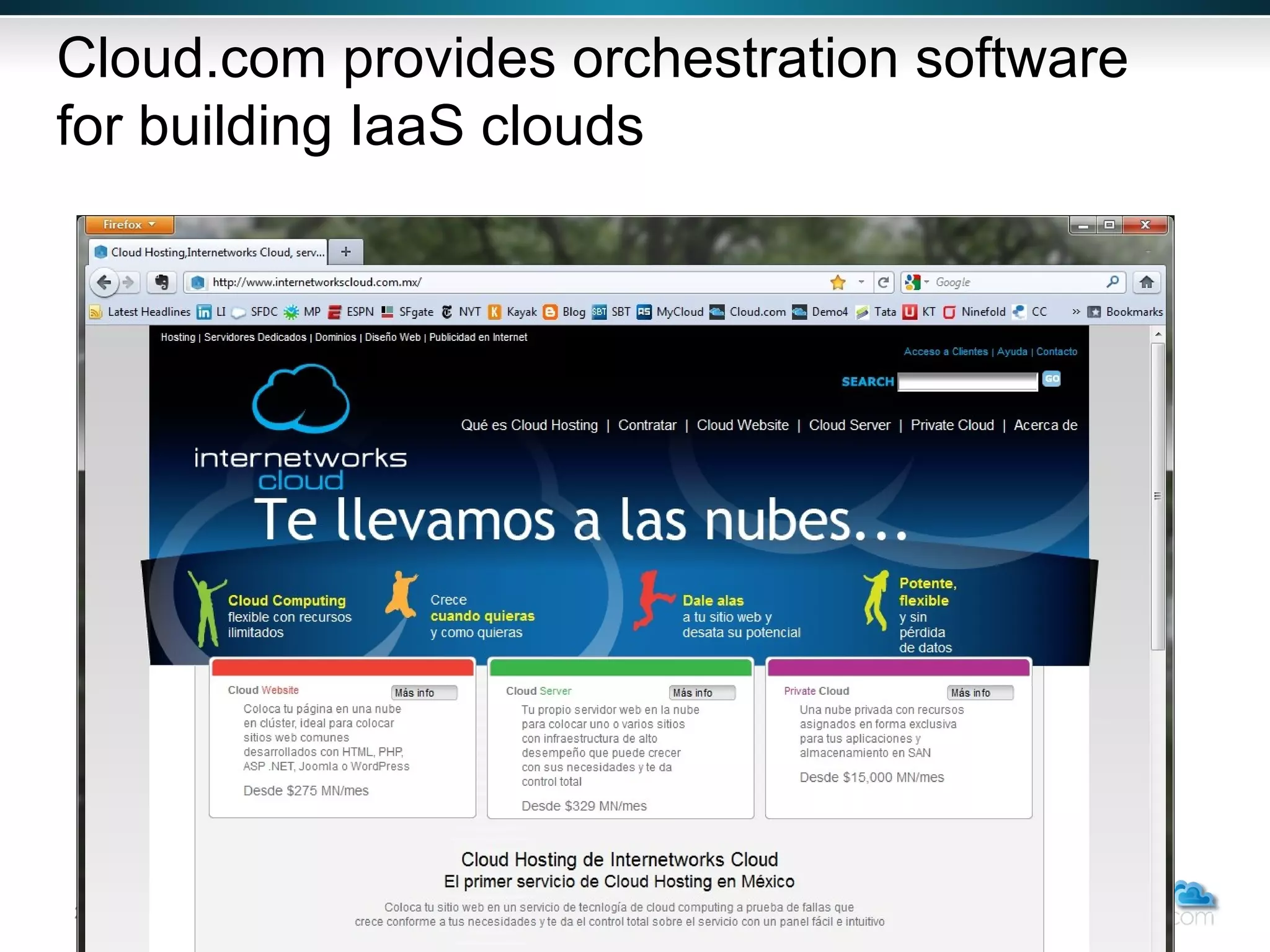Click the Evernote clipper icon in toolbar
Screen dimensions: 1270x952
[161, 283]
